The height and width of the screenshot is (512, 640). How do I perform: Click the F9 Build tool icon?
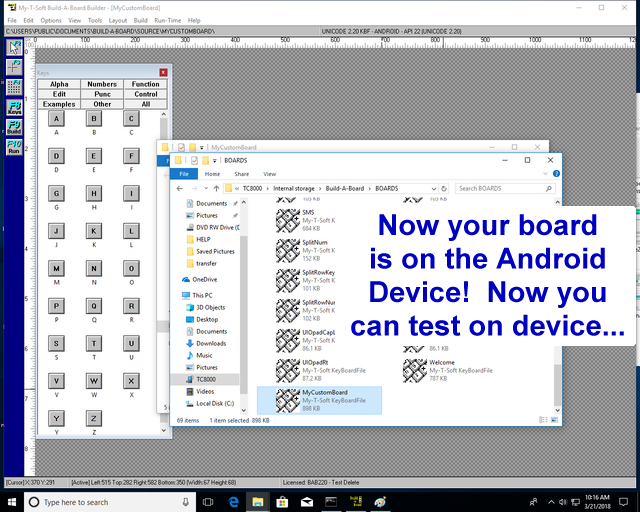pos(14,126)
